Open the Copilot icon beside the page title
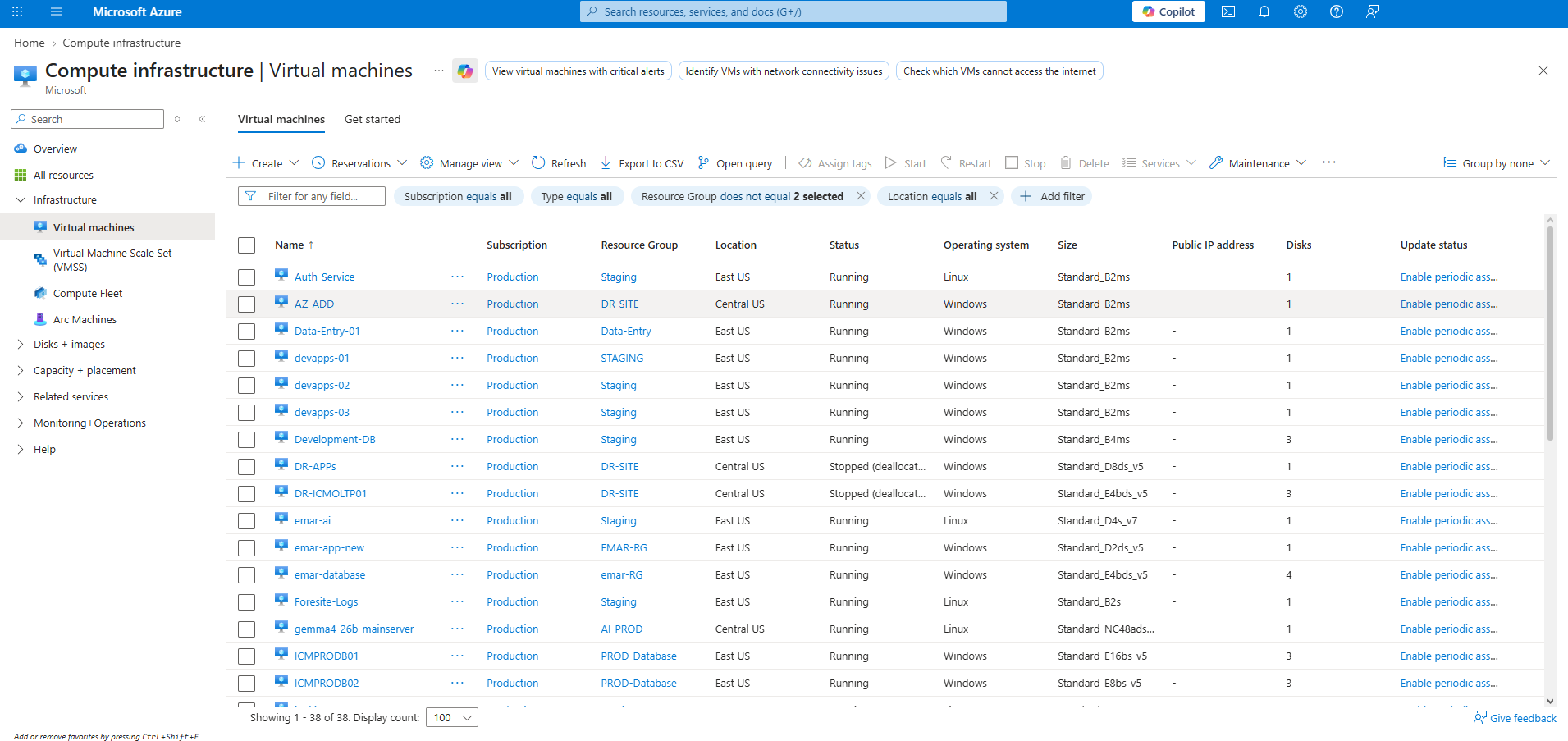1568x741 pixels. pos(465,71)
